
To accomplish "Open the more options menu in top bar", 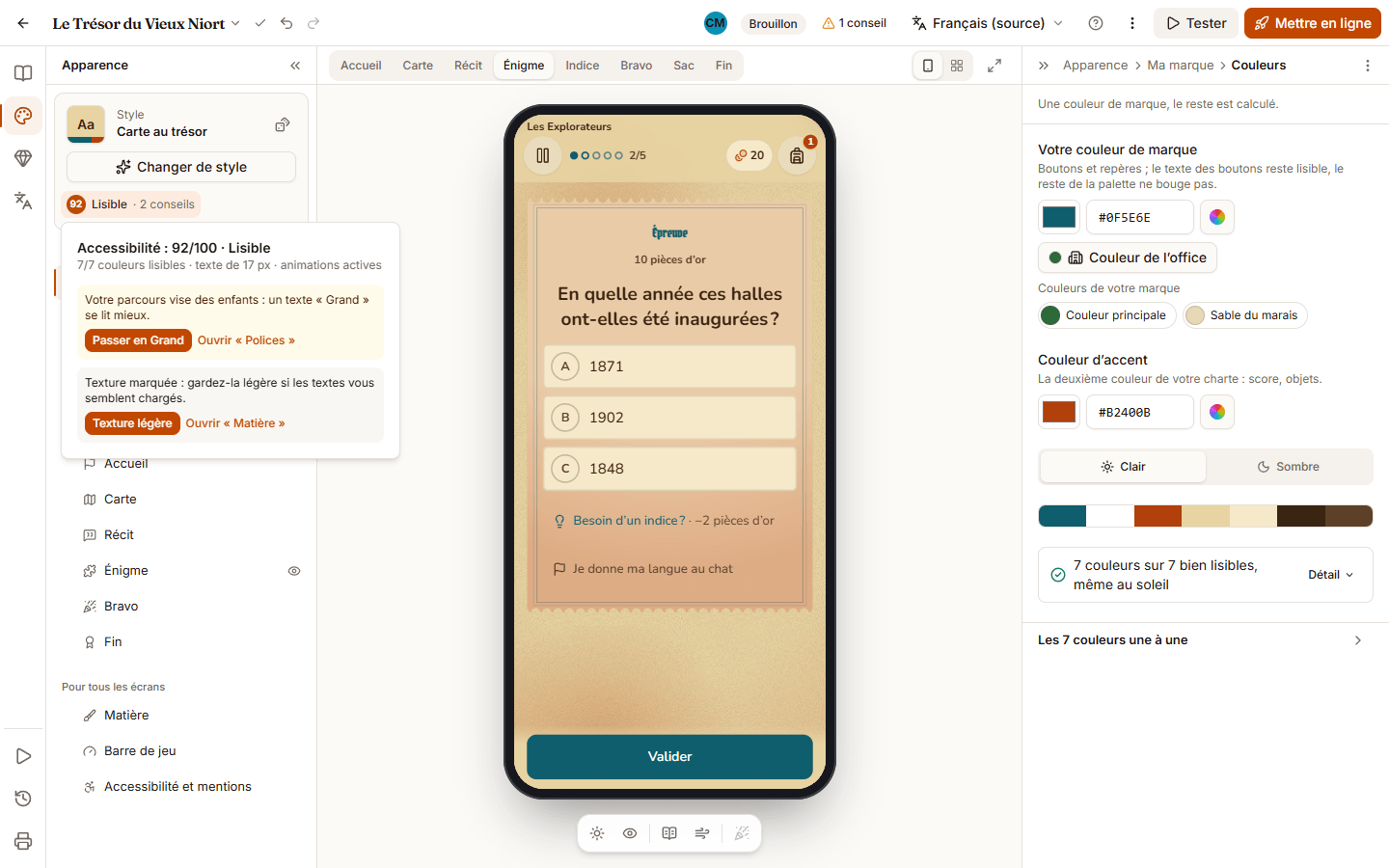I will coord(1132,23).
